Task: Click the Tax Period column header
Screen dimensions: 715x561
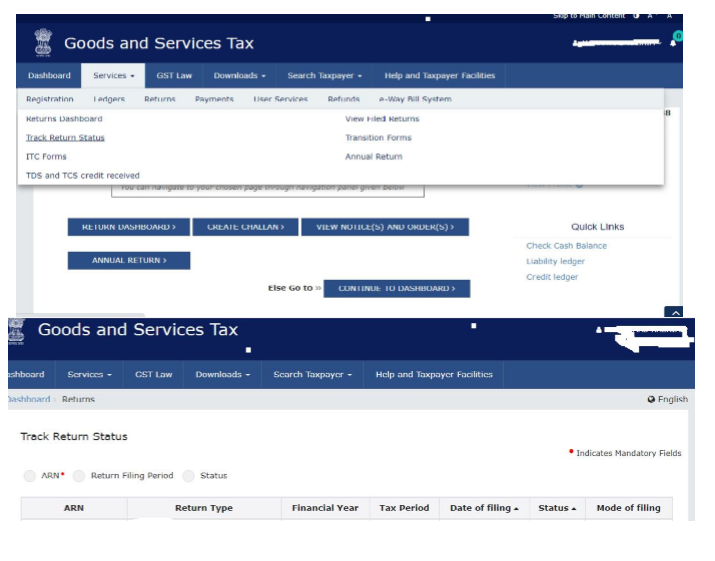Action: pos(404,508)
